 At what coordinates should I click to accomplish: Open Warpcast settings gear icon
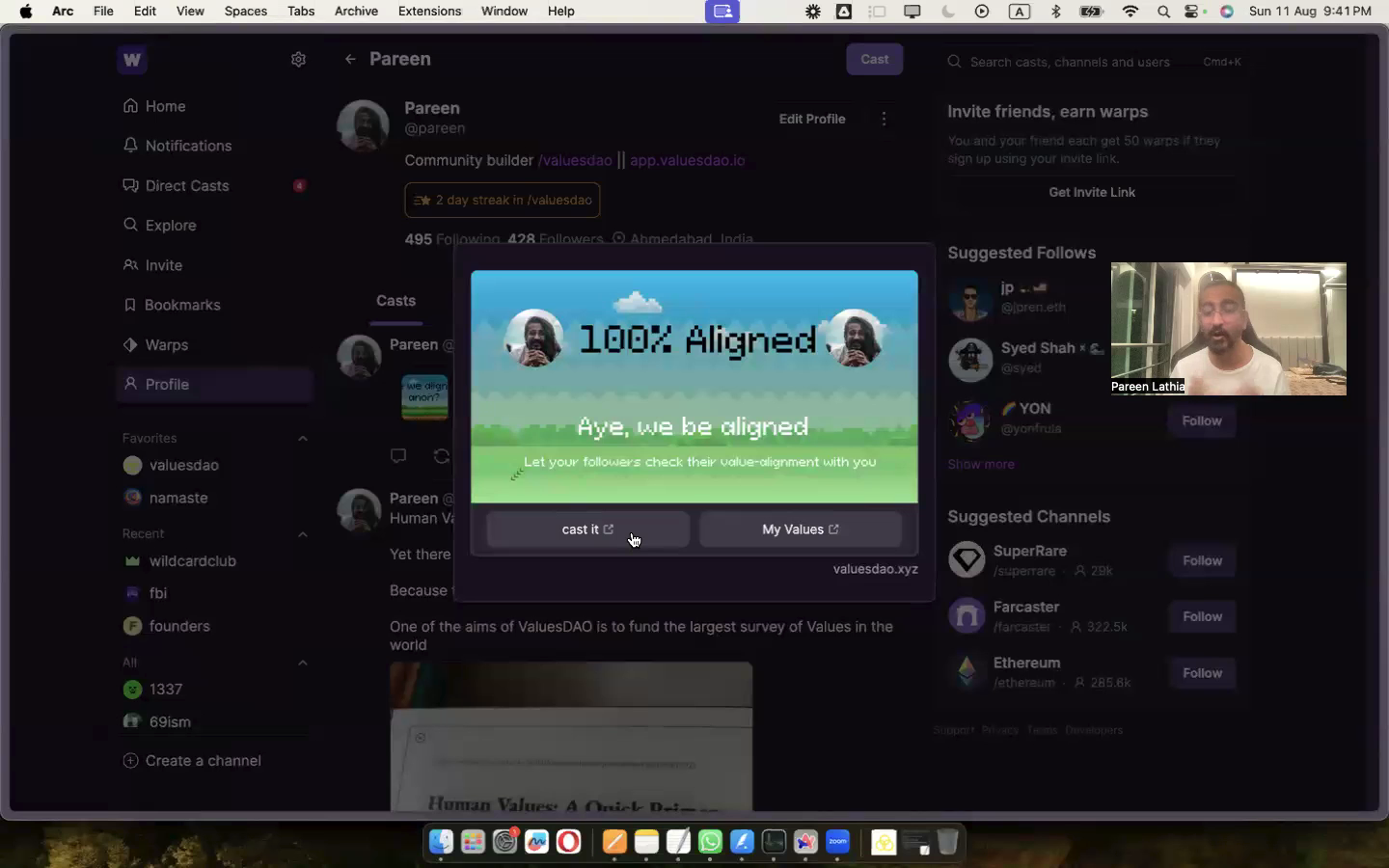coord(298,60)
